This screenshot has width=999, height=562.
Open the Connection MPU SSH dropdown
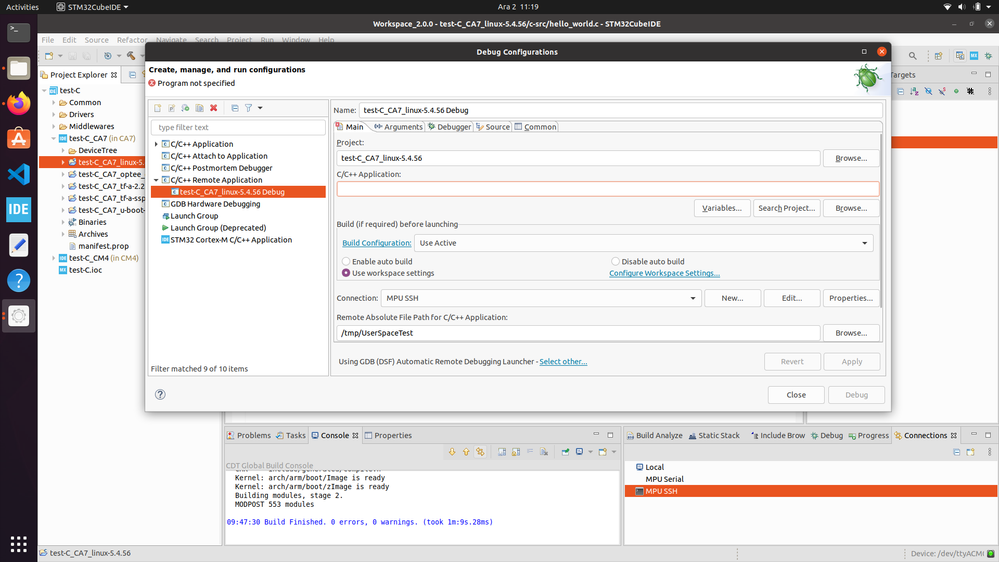[x=541, y=298]
